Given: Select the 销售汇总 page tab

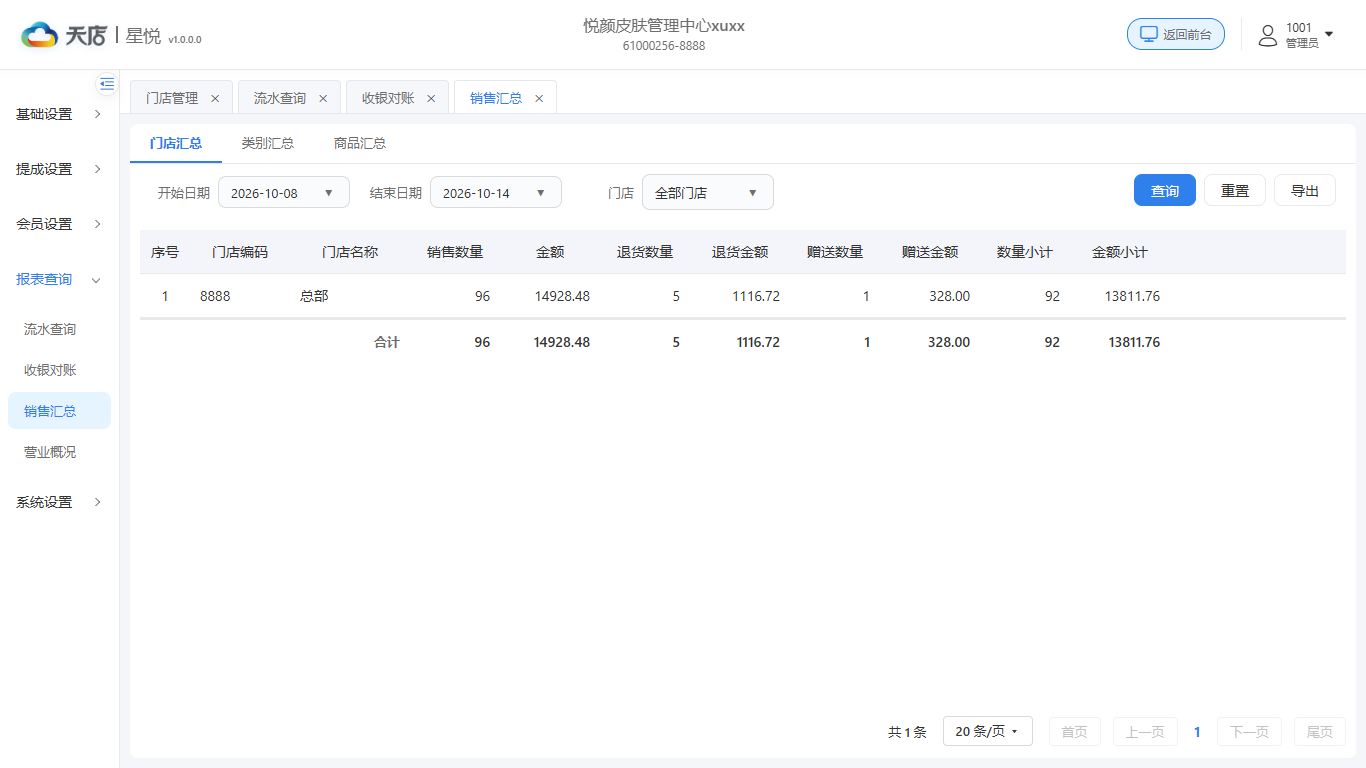Looking at the screenshot, I should 496,98.
